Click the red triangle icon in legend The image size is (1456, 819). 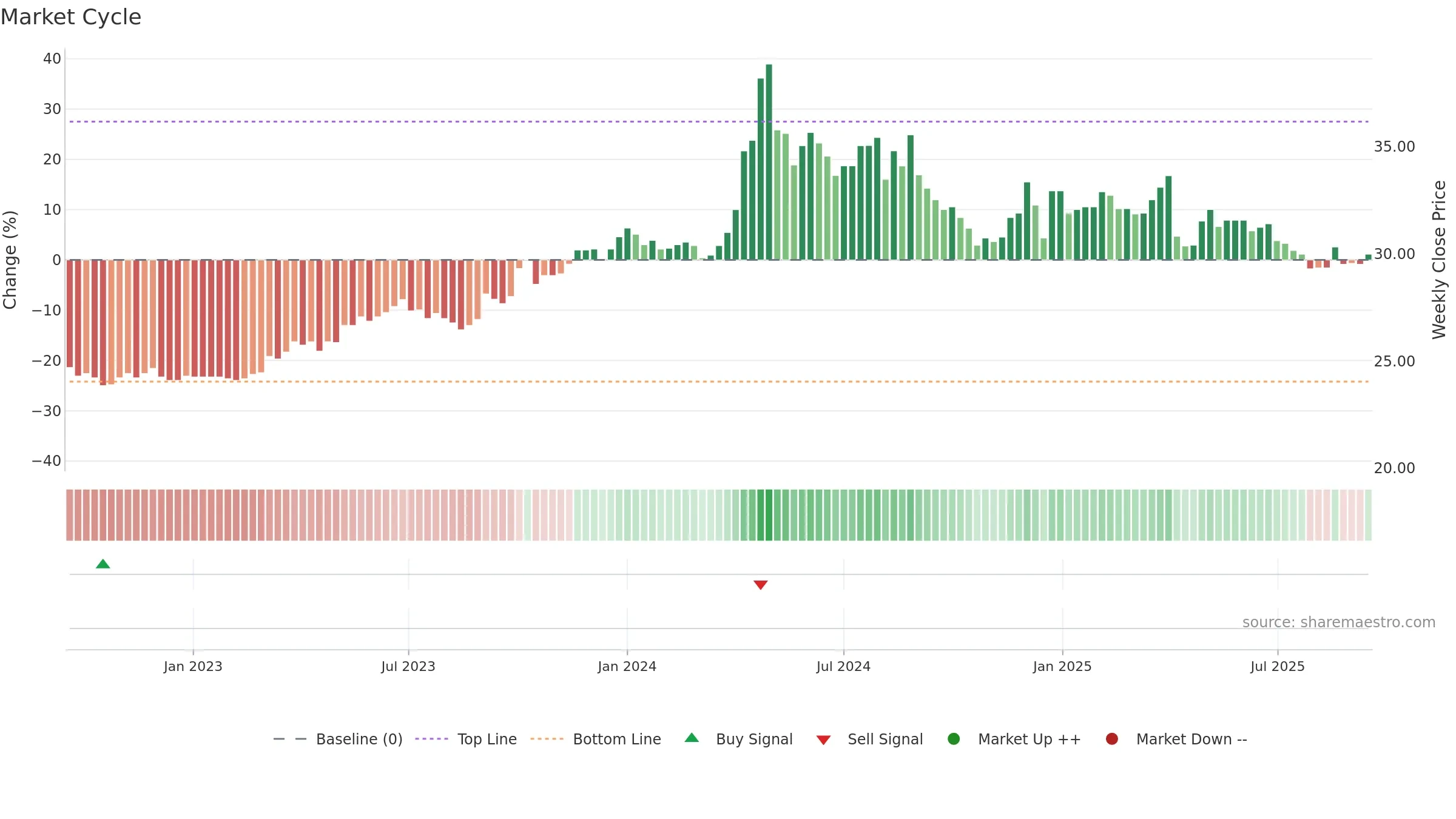823,740
